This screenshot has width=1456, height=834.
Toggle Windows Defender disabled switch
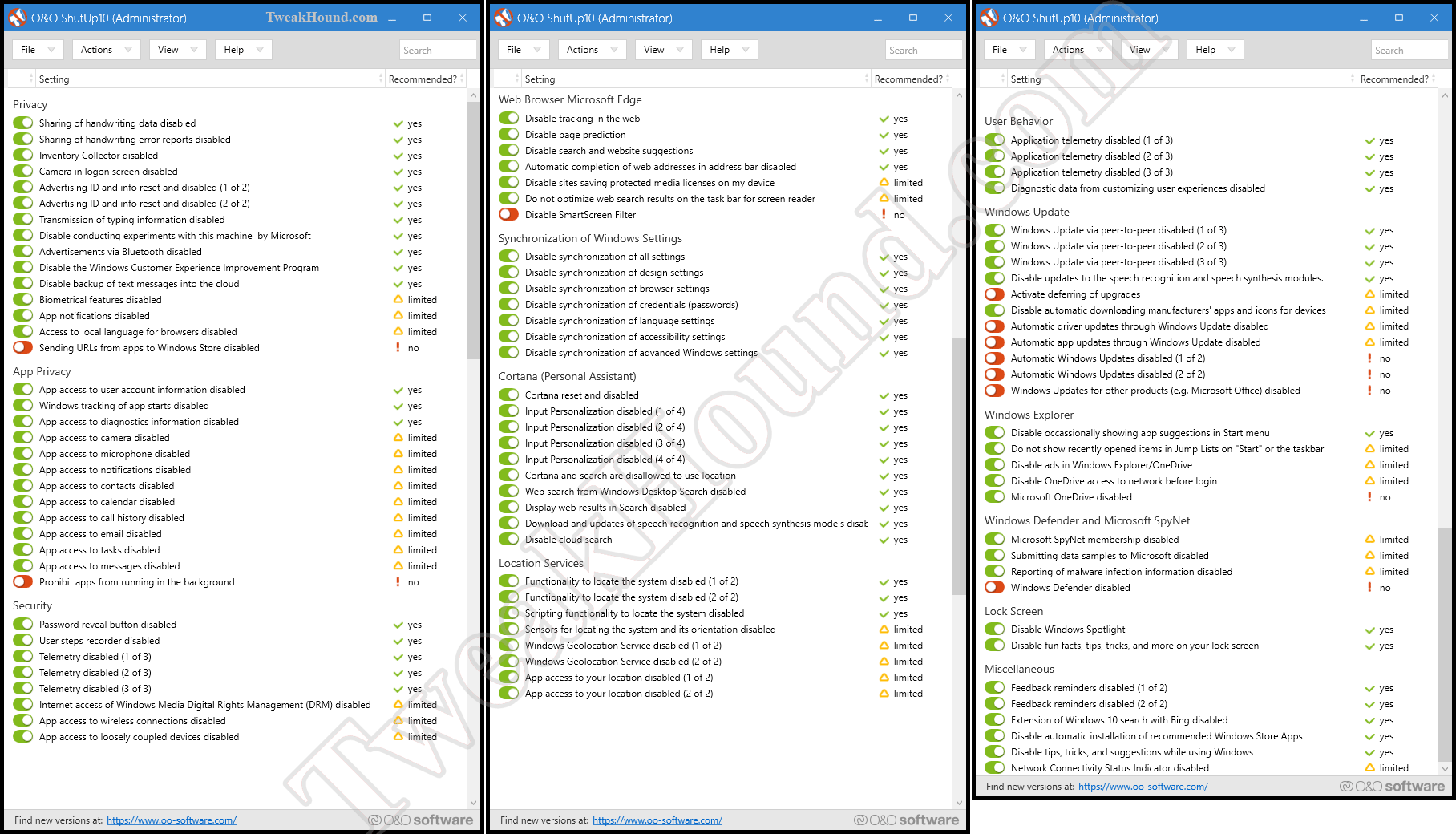995,587
